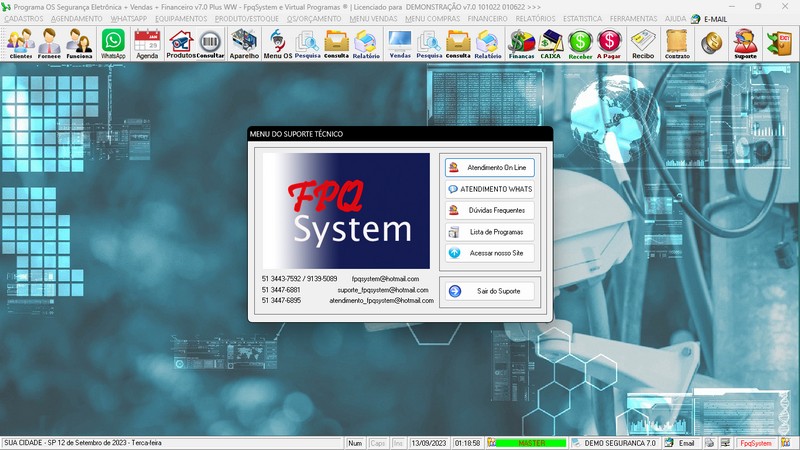Click the Produtos house icon
This screenshot has width=800, height=450.
pos(180,43)
